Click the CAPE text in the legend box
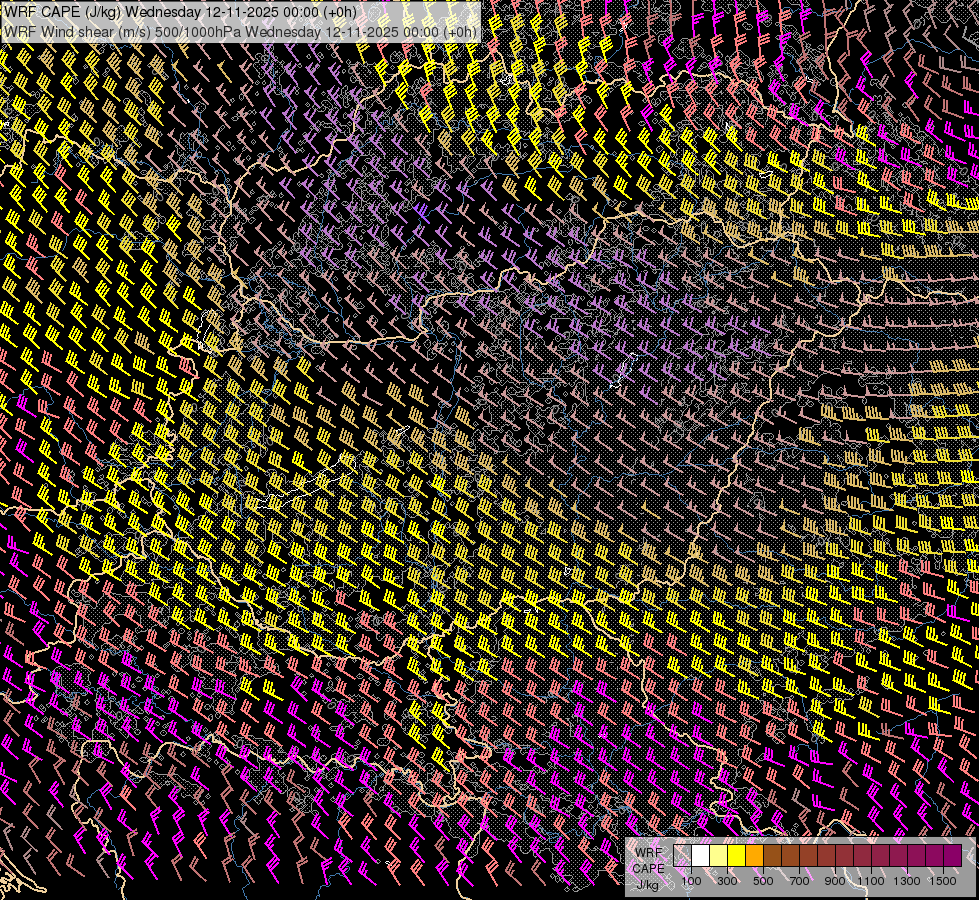This screenshot has width=979, height=900. point(648,868)
